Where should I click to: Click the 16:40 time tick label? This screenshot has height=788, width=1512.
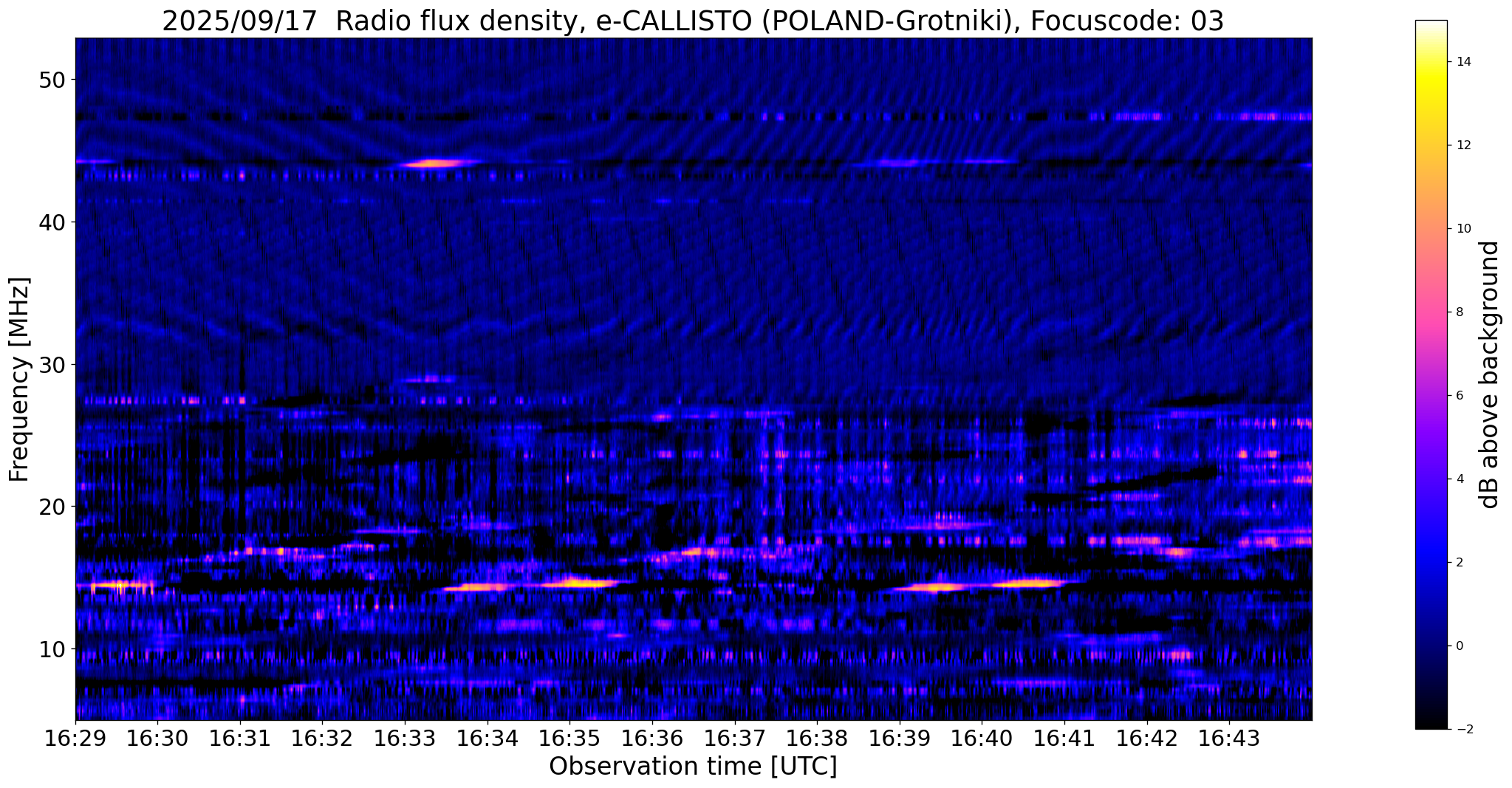click(982, 739)
